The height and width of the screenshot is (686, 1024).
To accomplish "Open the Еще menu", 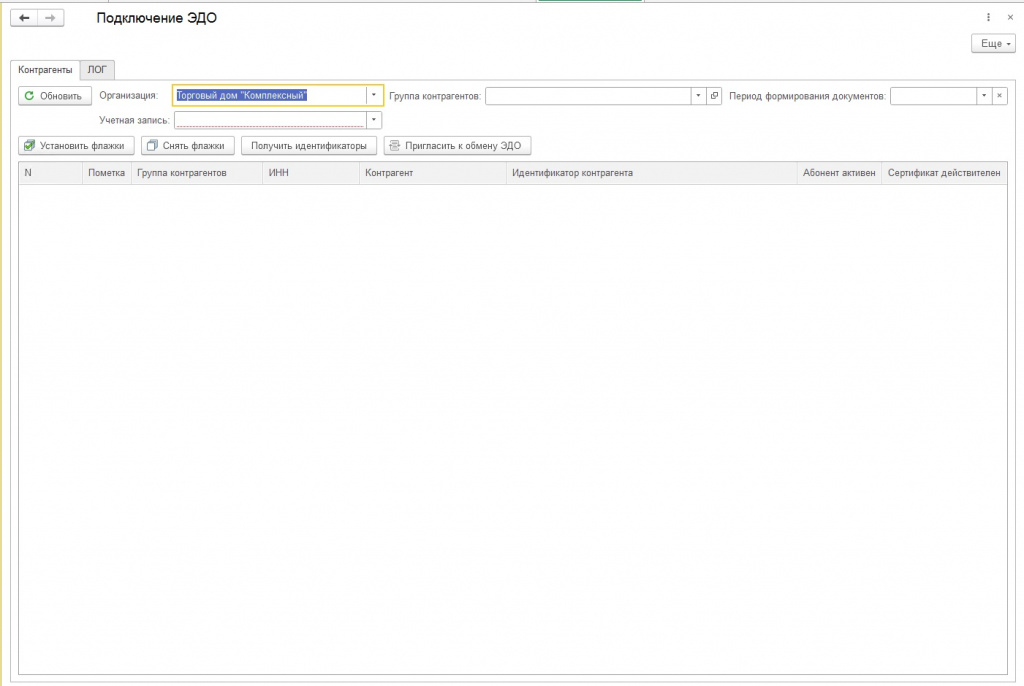I will pos(993,44).
